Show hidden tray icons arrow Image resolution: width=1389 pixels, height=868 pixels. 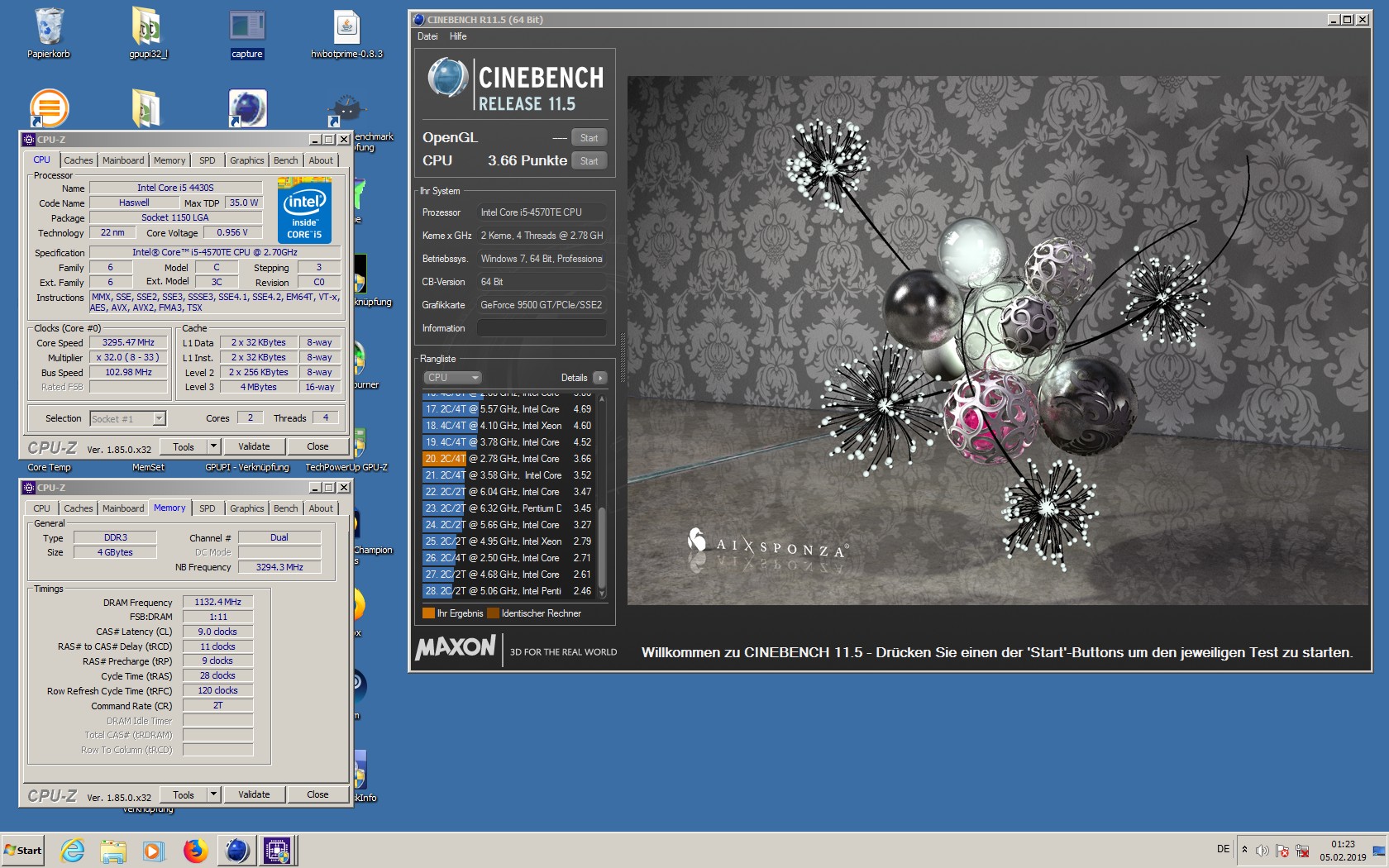pyautogui.click(x=1244, y=850)
